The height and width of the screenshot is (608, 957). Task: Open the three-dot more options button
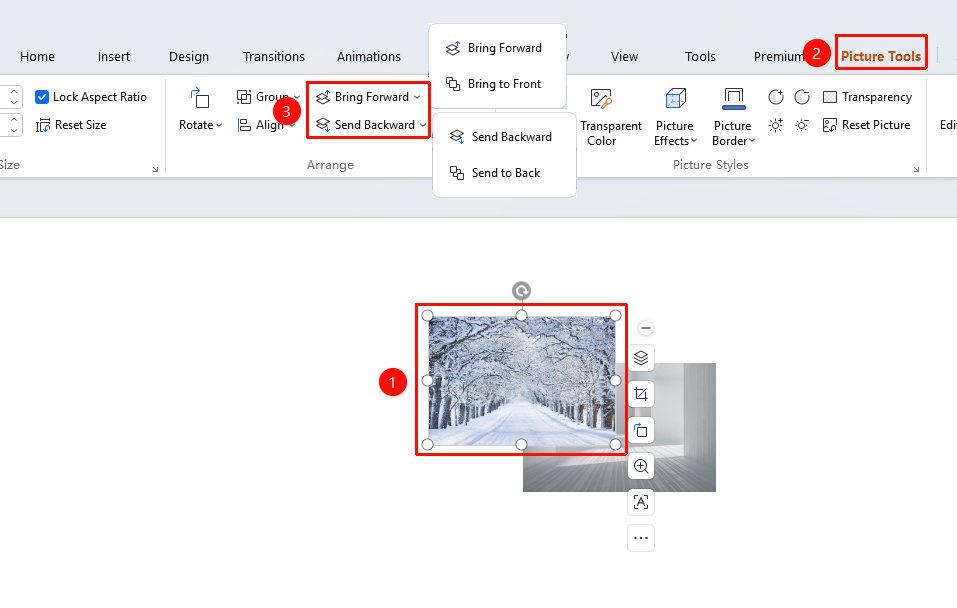tap(641, 538)
